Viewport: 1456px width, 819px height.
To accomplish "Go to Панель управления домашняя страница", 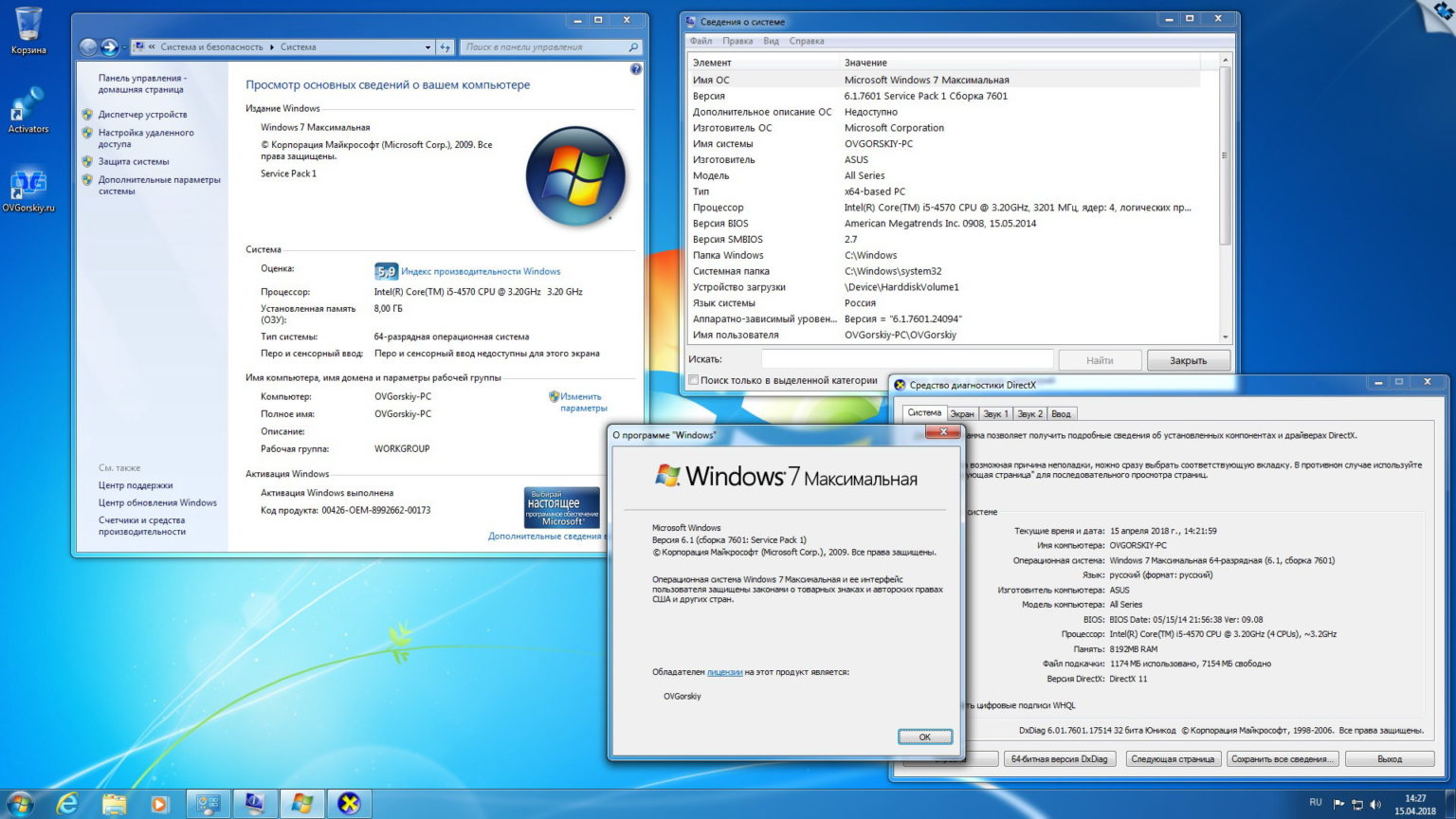I will [x=142, y=83].
